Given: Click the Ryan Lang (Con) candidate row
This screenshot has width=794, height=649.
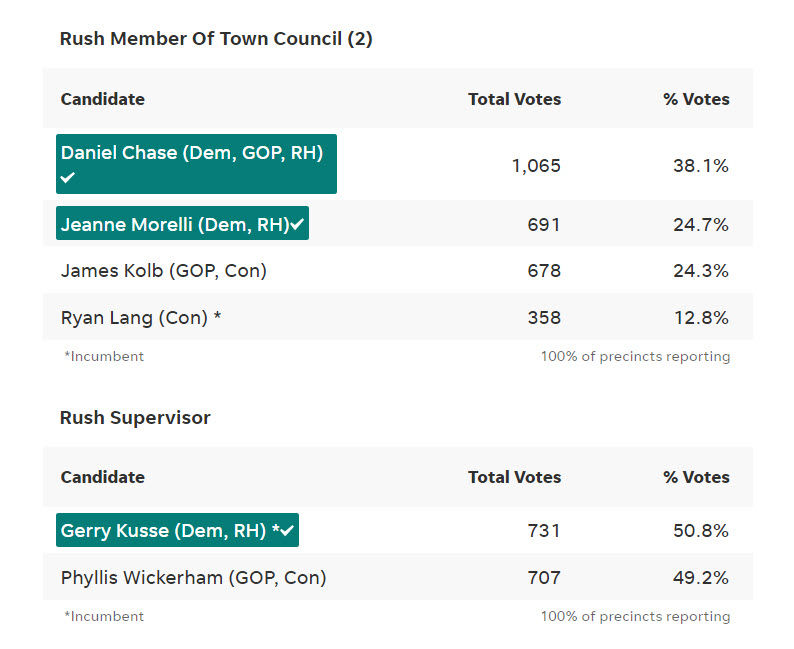Looking at the screenshot, I should coord(398,317).
